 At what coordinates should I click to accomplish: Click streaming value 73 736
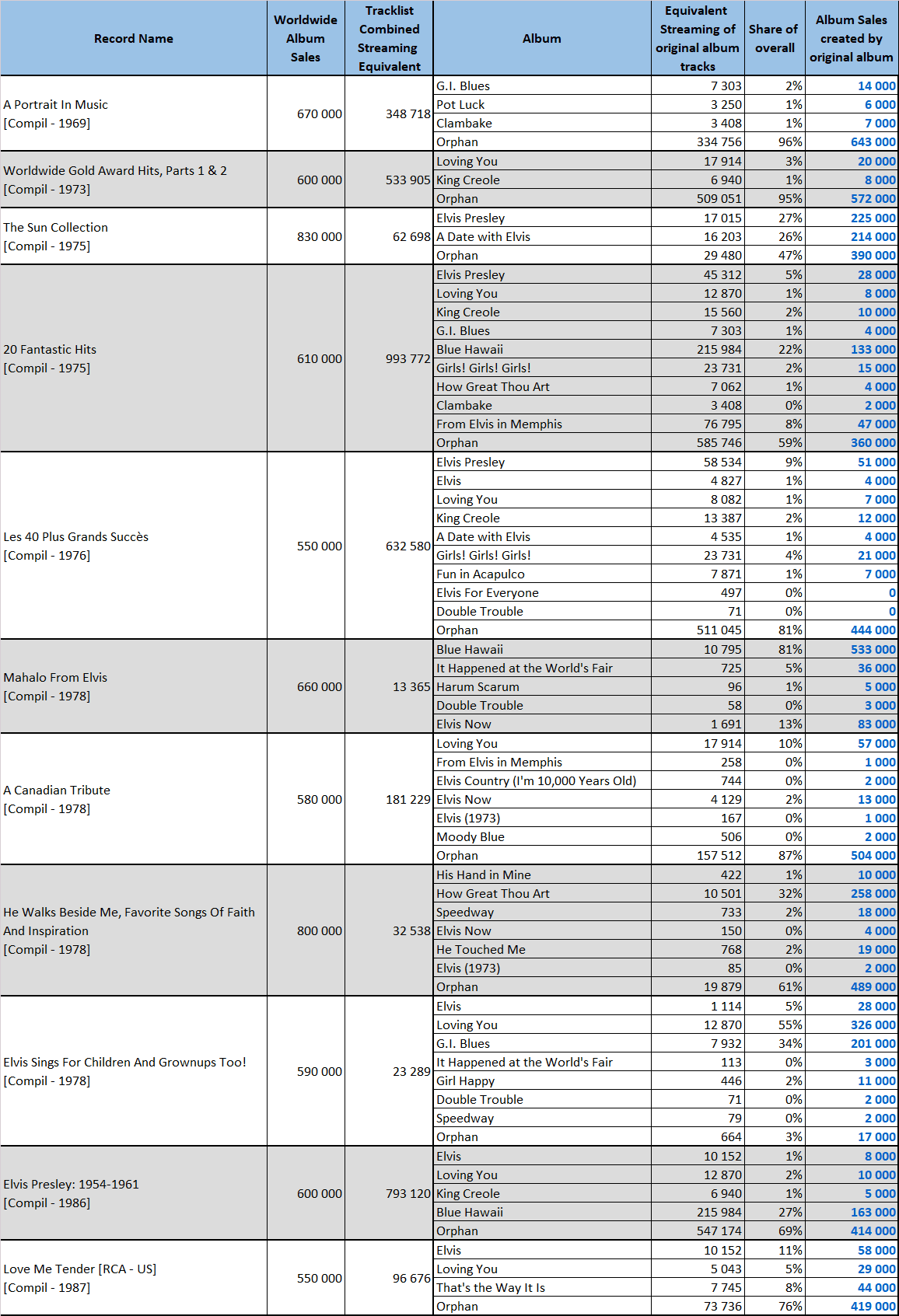(x=698, y=1306)
